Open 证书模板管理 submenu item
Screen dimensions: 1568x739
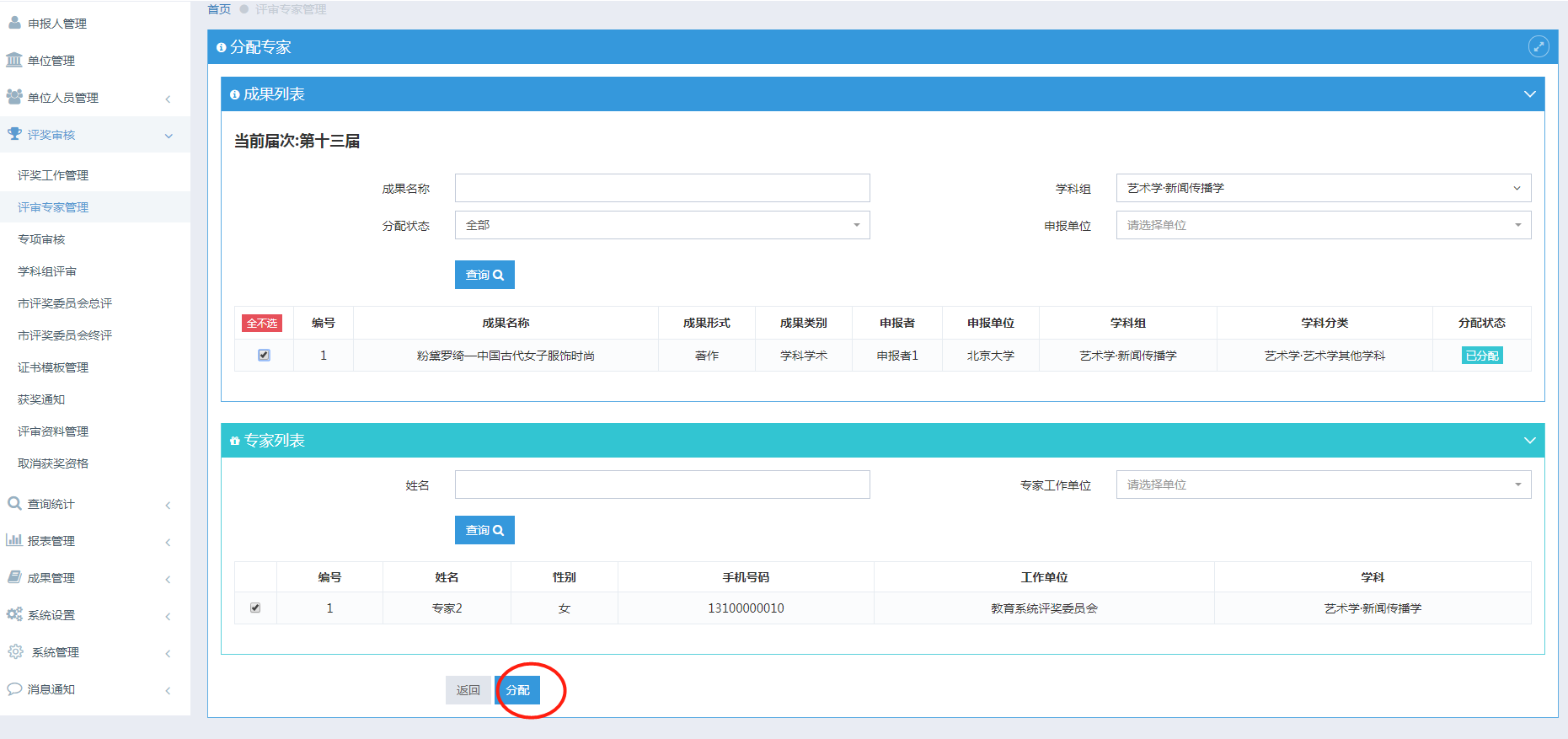point(53,367)
